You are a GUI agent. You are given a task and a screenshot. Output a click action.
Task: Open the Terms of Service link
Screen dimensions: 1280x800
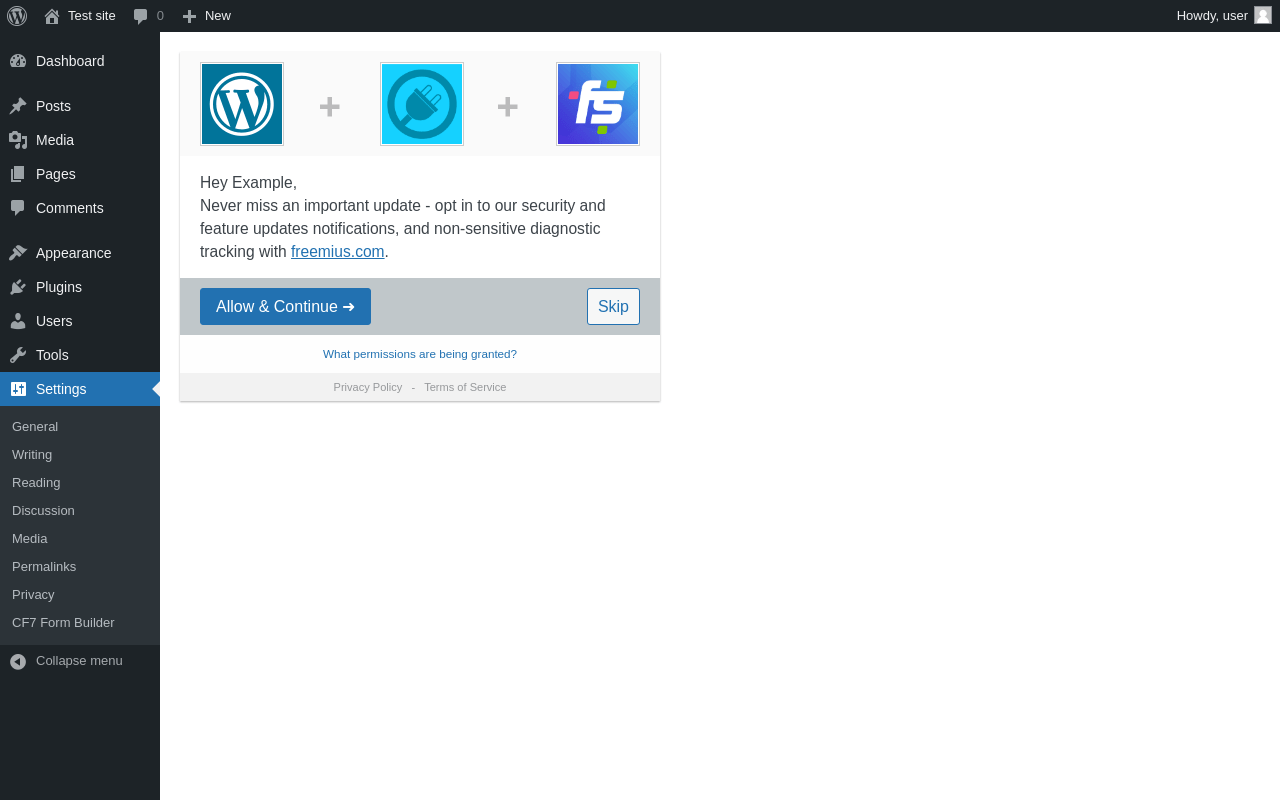click(x=465, y=387)
